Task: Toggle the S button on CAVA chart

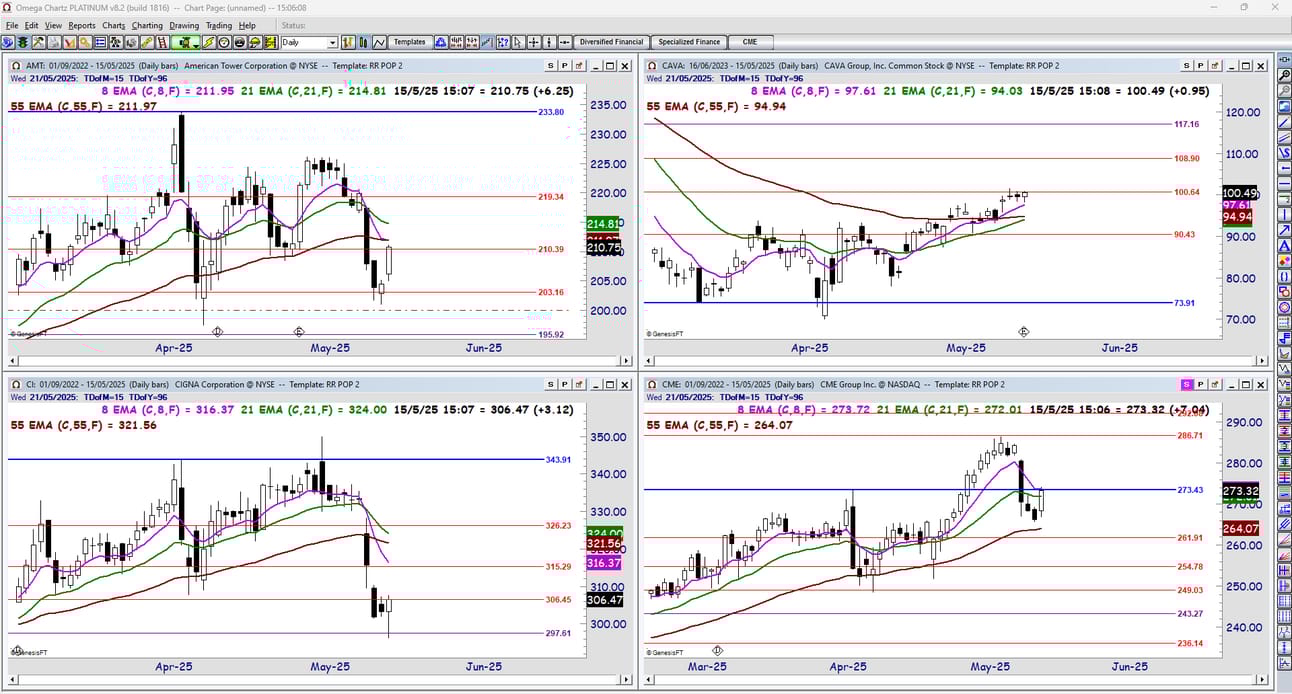Action: 1187,66
